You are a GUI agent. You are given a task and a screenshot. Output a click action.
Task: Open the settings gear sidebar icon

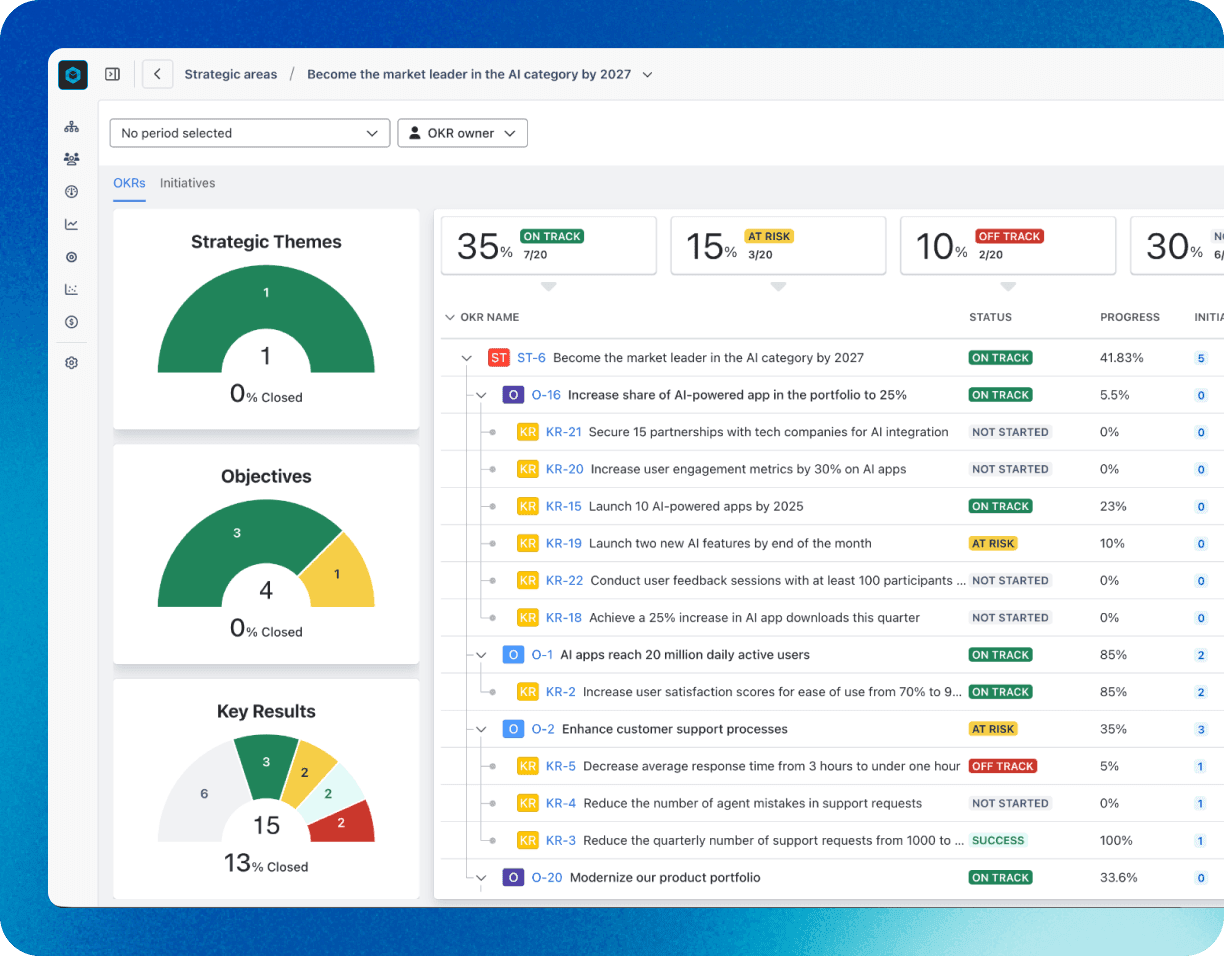click(71, 364)
